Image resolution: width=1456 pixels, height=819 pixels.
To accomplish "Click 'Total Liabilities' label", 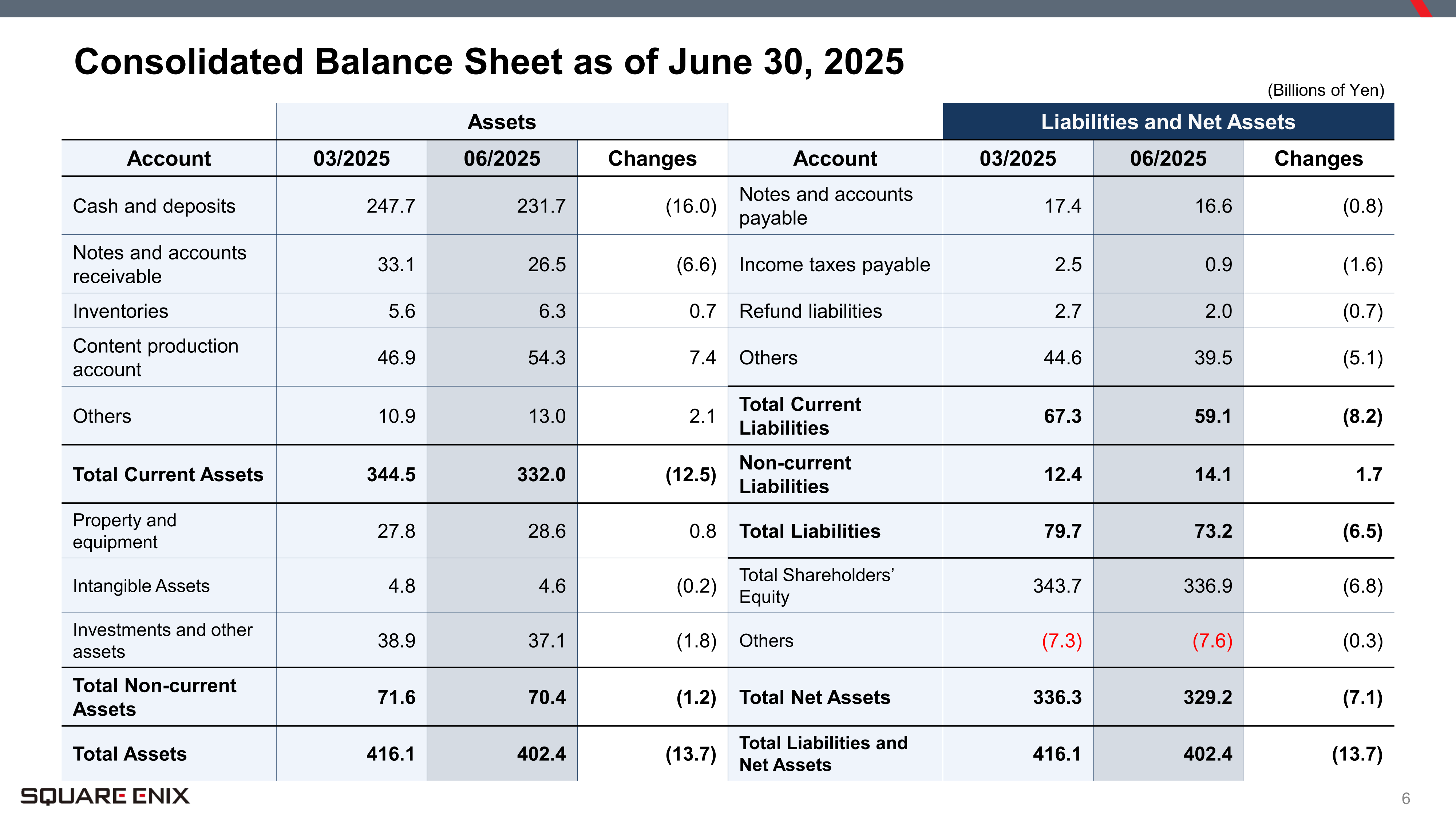I will click(810, 531).
